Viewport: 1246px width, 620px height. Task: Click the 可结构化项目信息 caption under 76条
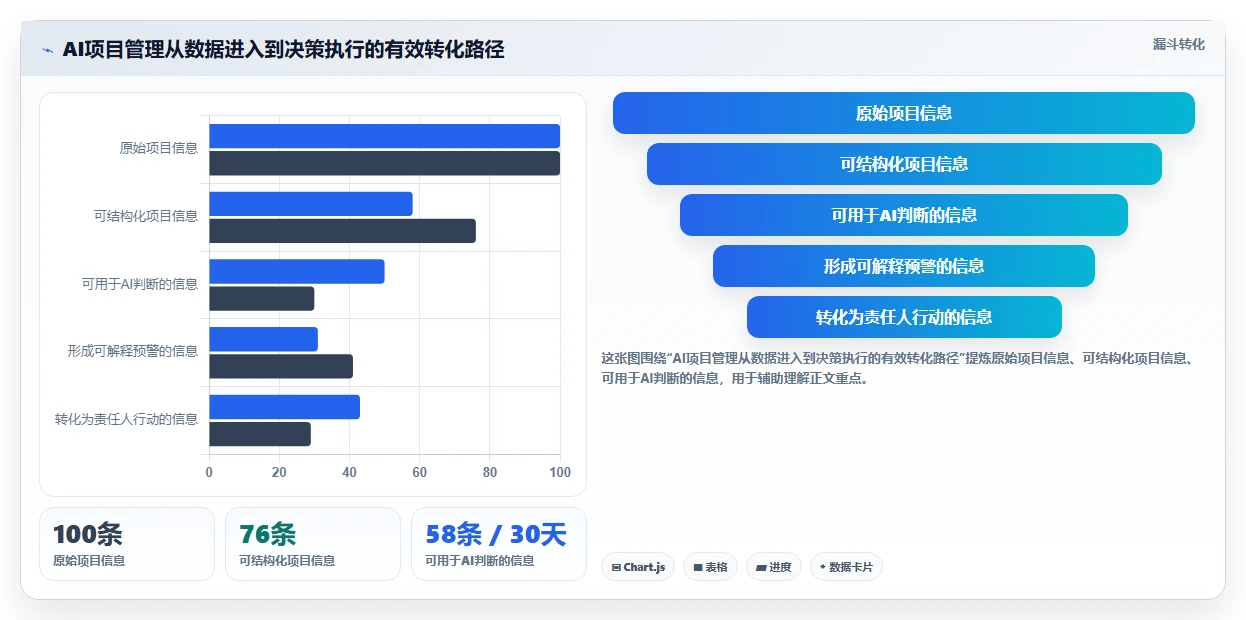(287, 561)
